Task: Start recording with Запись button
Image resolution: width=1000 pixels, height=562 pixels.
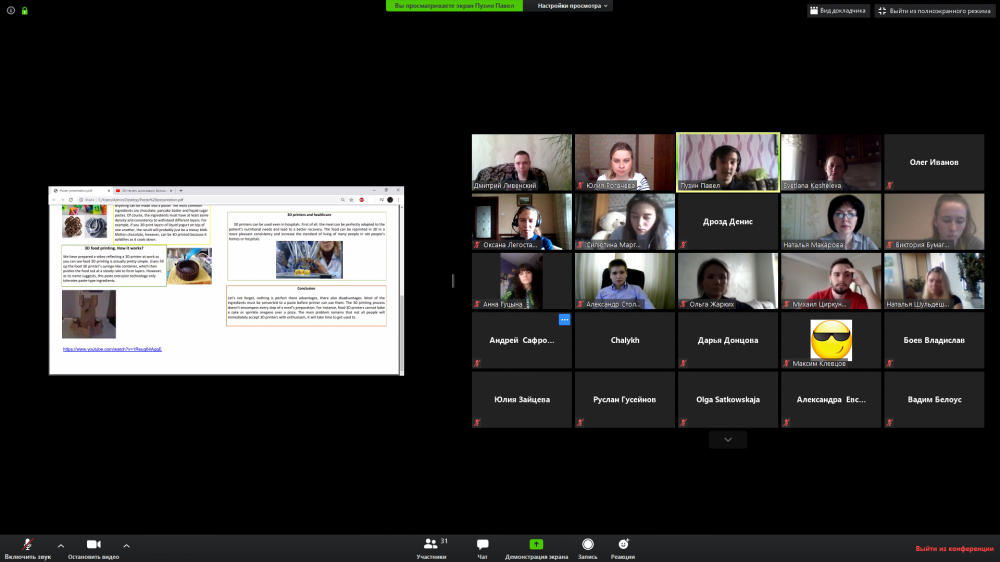Action: (588, 545)
